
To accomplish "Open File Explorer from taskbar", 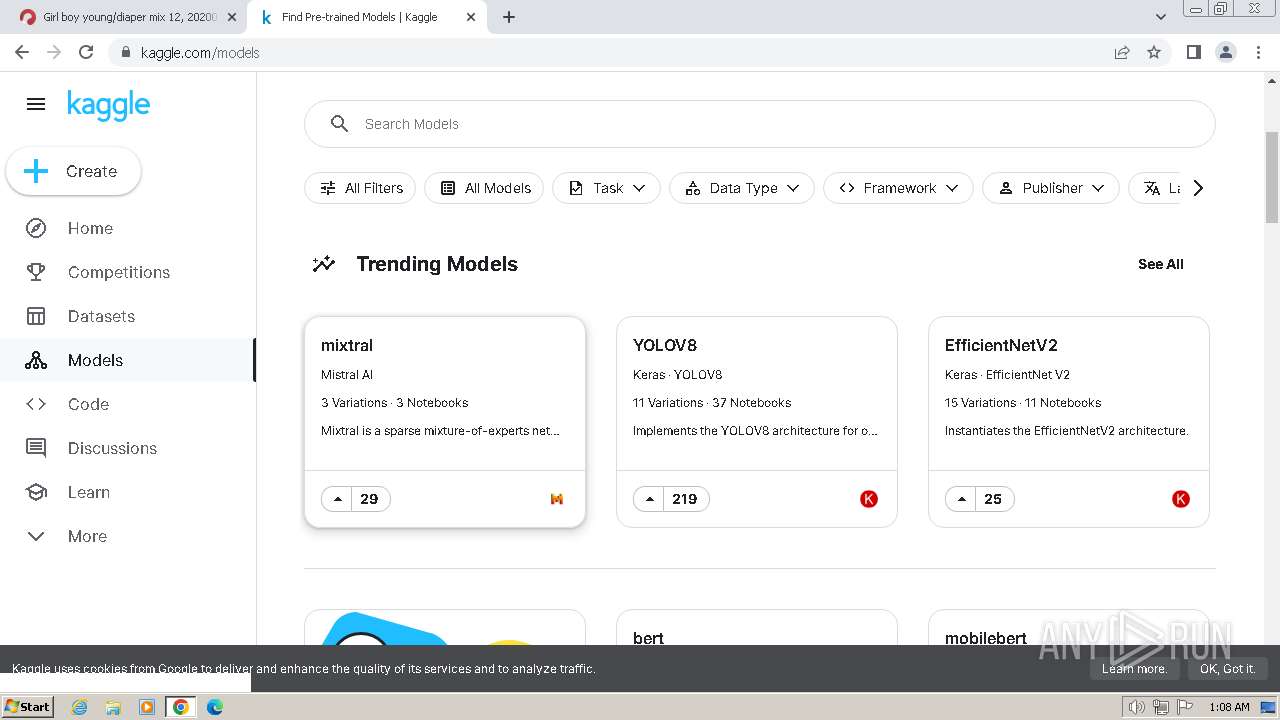I will 113,707.
